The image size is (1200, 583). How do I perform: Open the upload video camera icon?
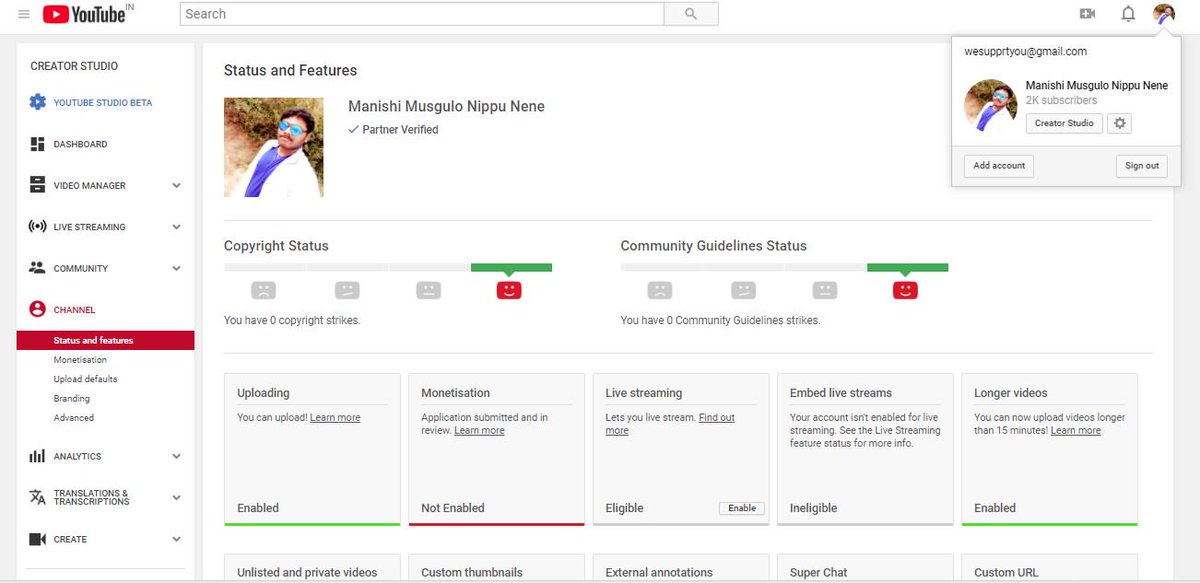(1087, 14)
